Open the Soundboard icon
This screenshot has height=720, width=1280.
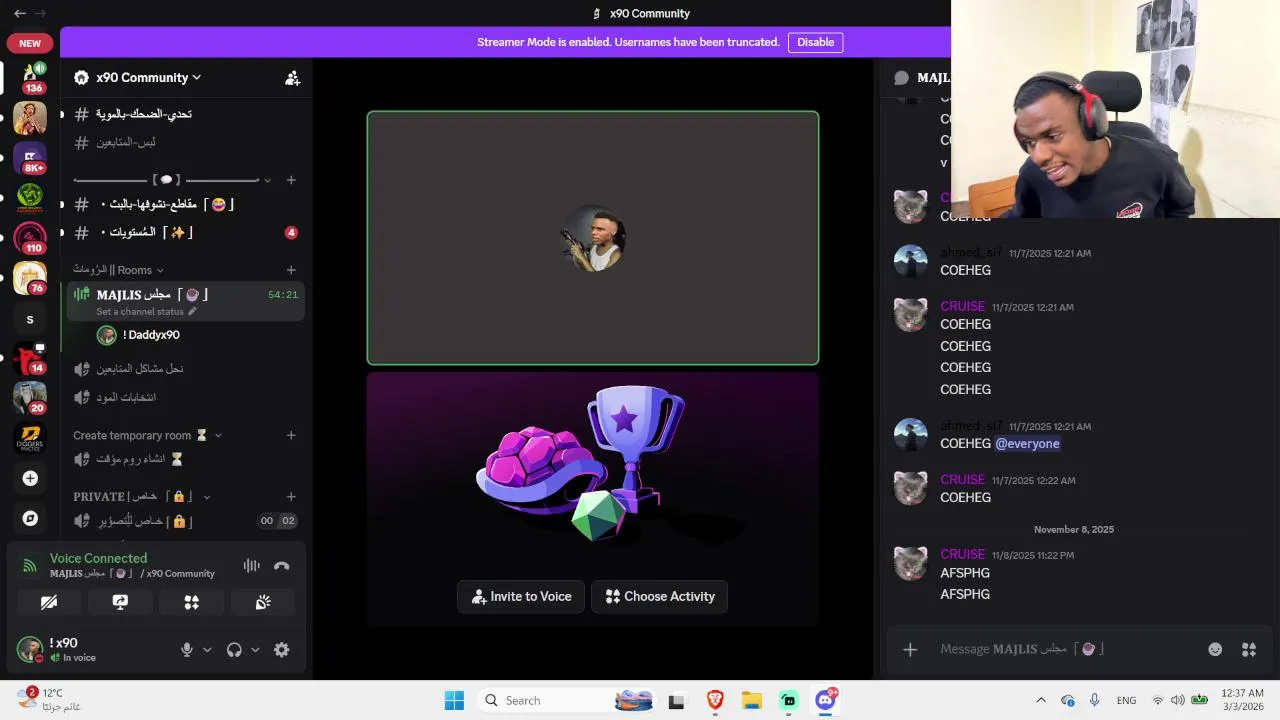pyautogui.click(x=263, y=602)
